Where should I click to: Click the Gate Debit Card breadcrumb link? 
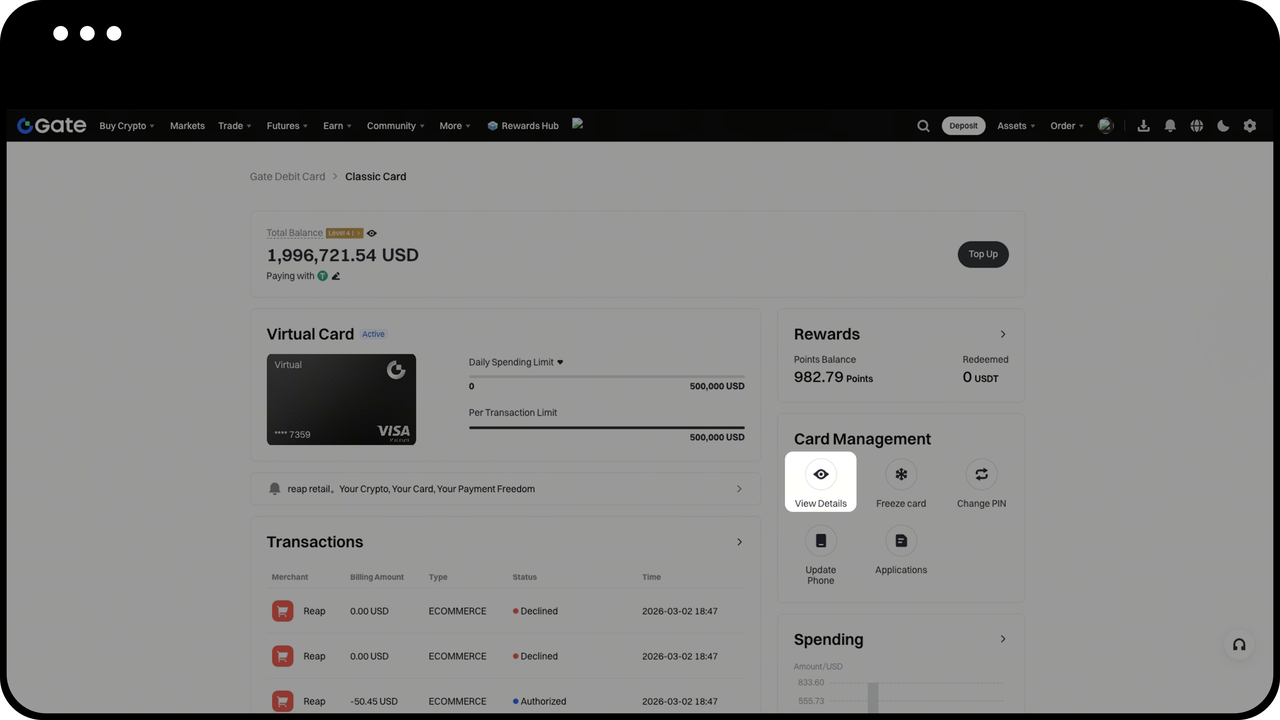[287, 177]
